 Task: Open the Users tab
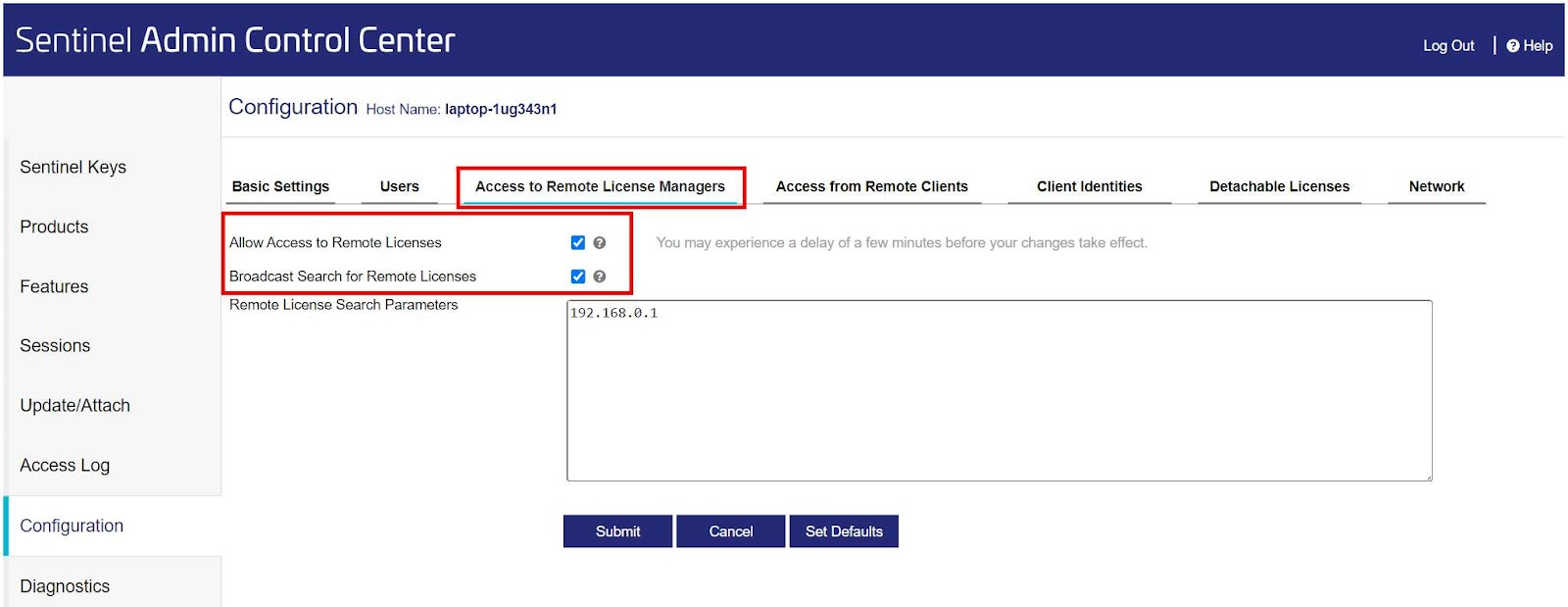point(399,186)
